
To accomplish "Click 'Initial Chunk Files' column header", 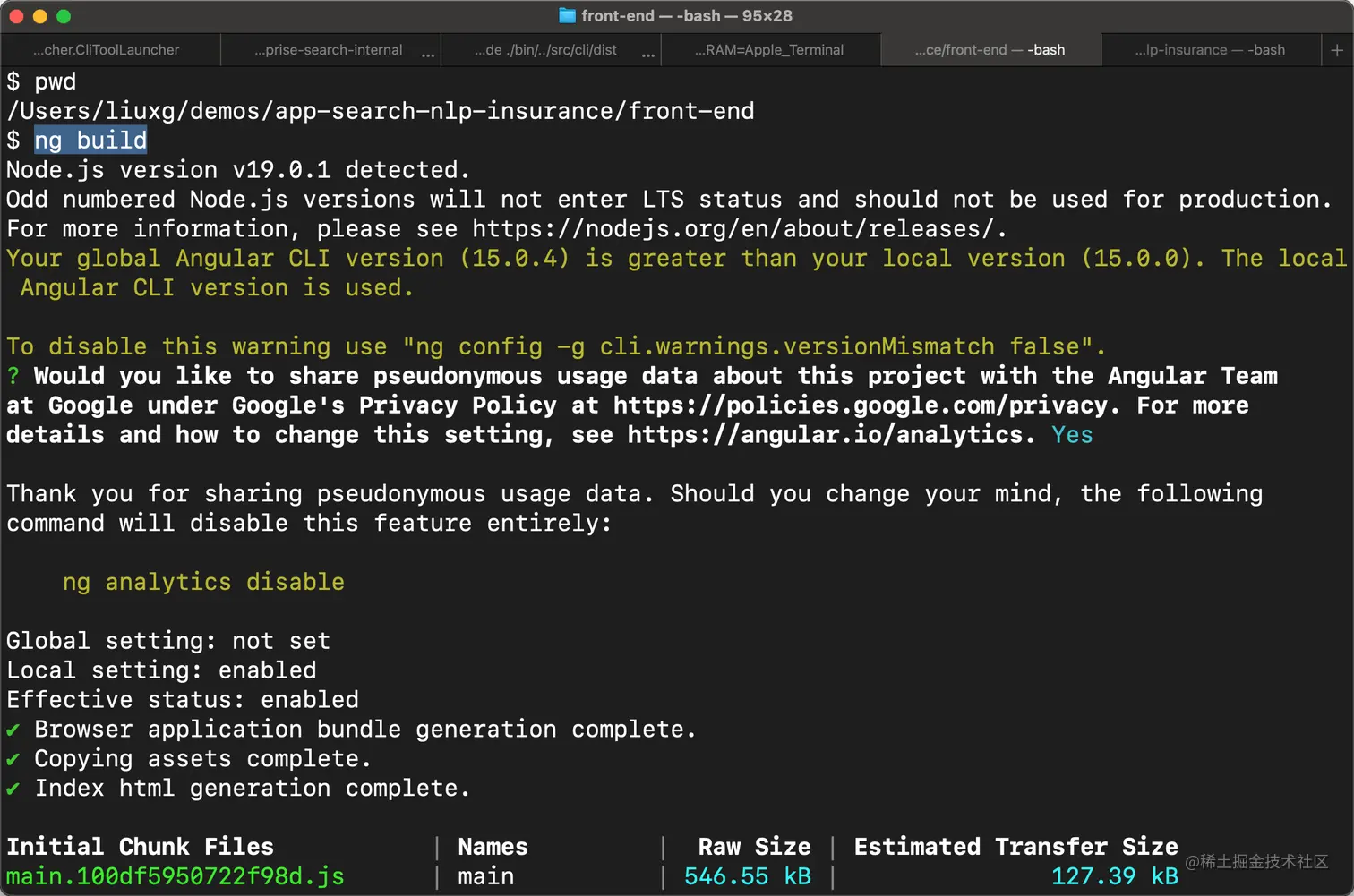I will point(140,847).
